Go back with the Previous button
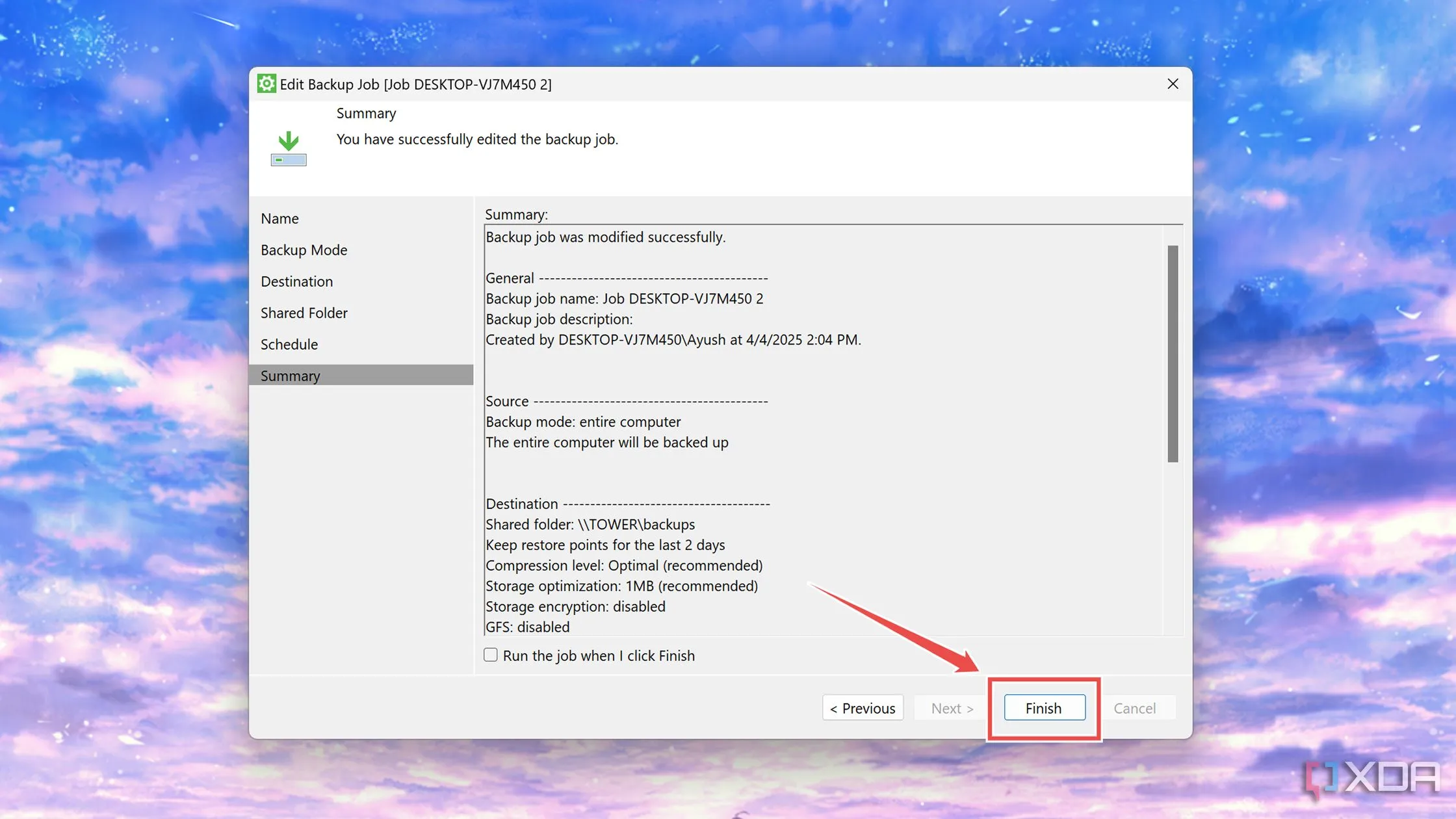 [x=863, y=708]
